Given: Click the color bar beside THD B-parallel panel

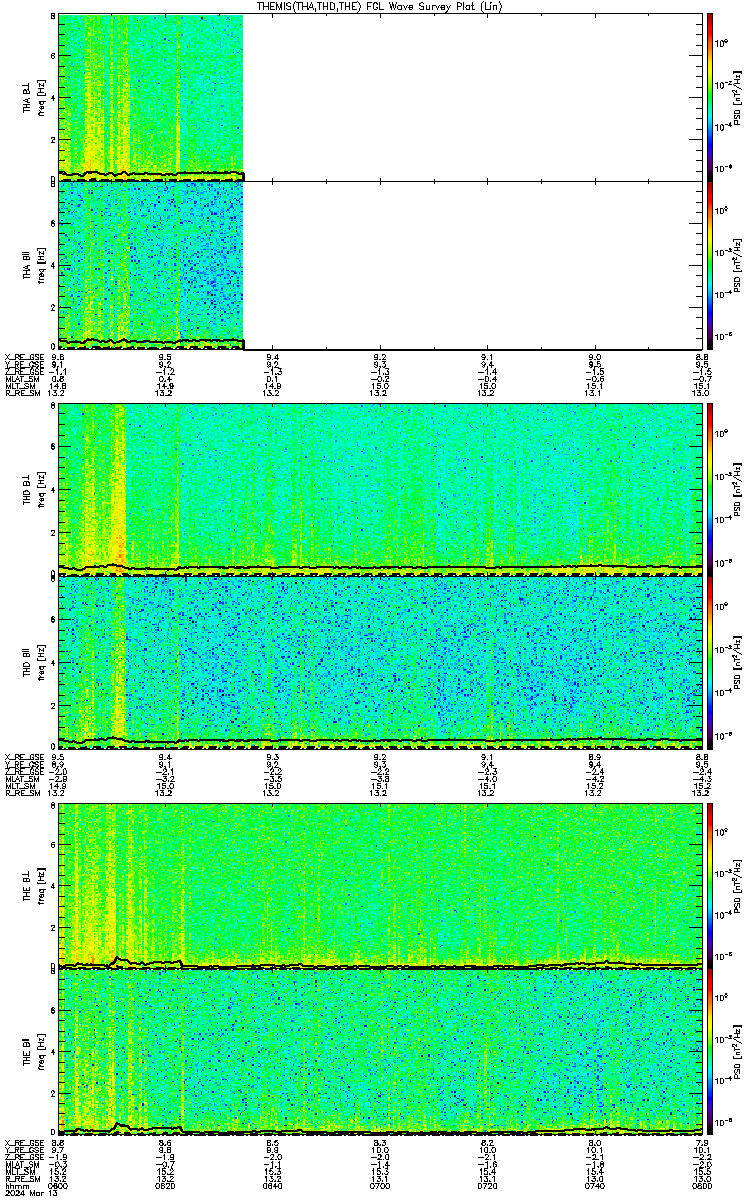Looking at the screenshot, I should pyautogui.click(x=710, y=661).
